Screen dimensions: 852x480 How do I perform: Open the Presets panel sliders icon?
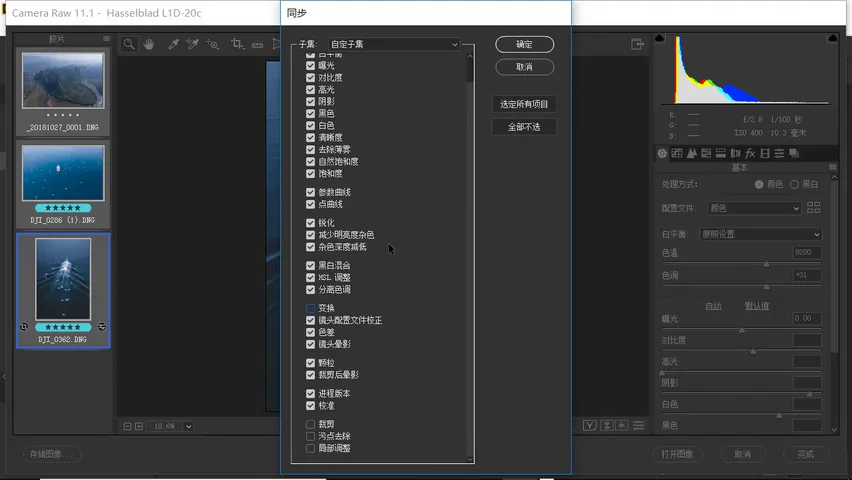(779, 153)
